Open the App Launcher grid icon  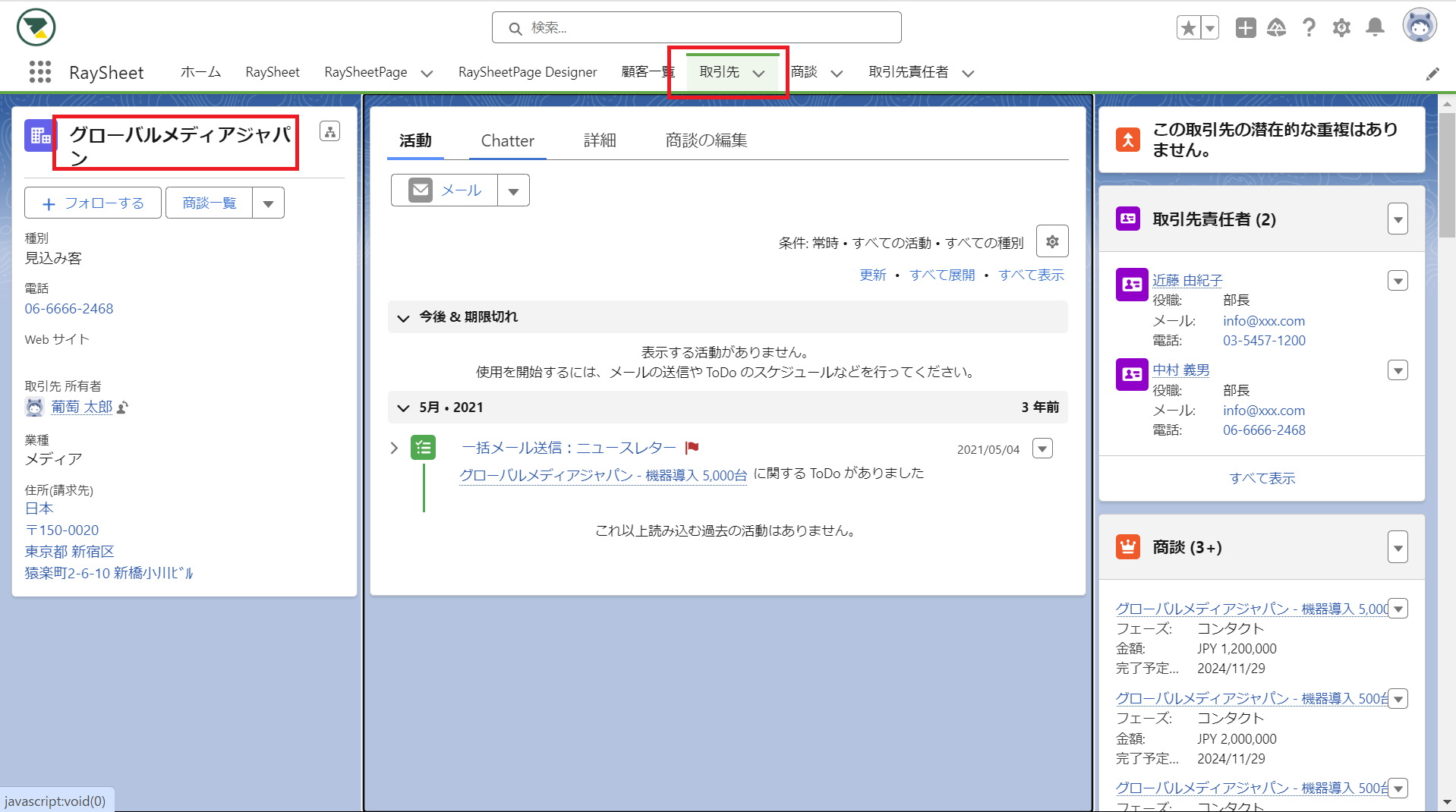point(40,72)
